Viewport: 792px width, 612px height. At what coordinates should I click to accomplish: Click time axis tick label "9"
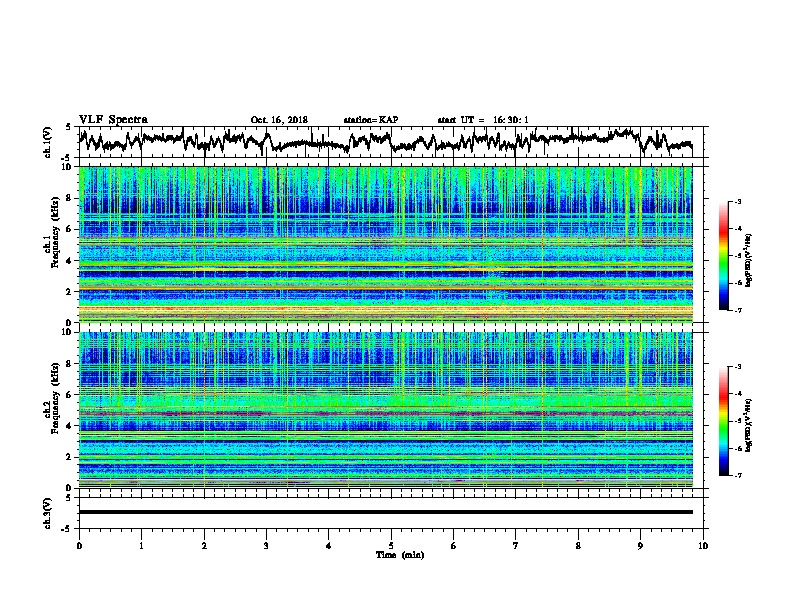pos(640,546)
